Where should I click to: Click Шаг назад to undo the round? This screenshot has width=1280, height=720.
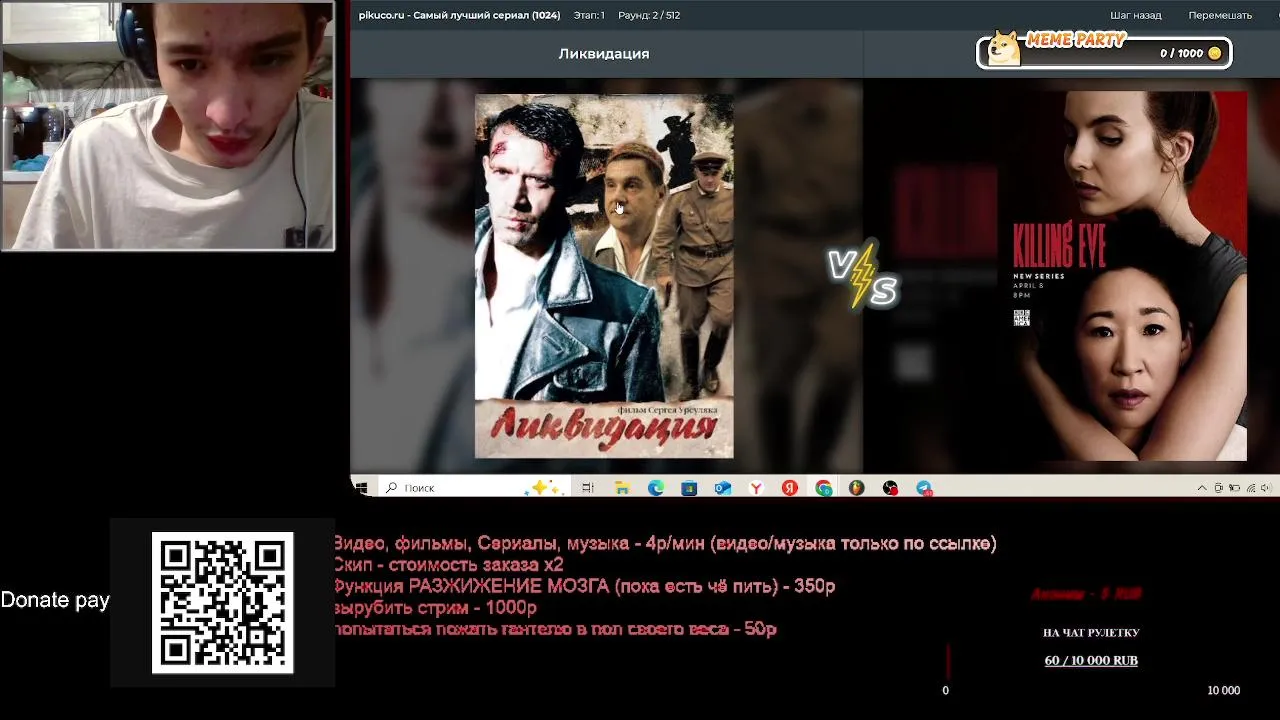1135,15
